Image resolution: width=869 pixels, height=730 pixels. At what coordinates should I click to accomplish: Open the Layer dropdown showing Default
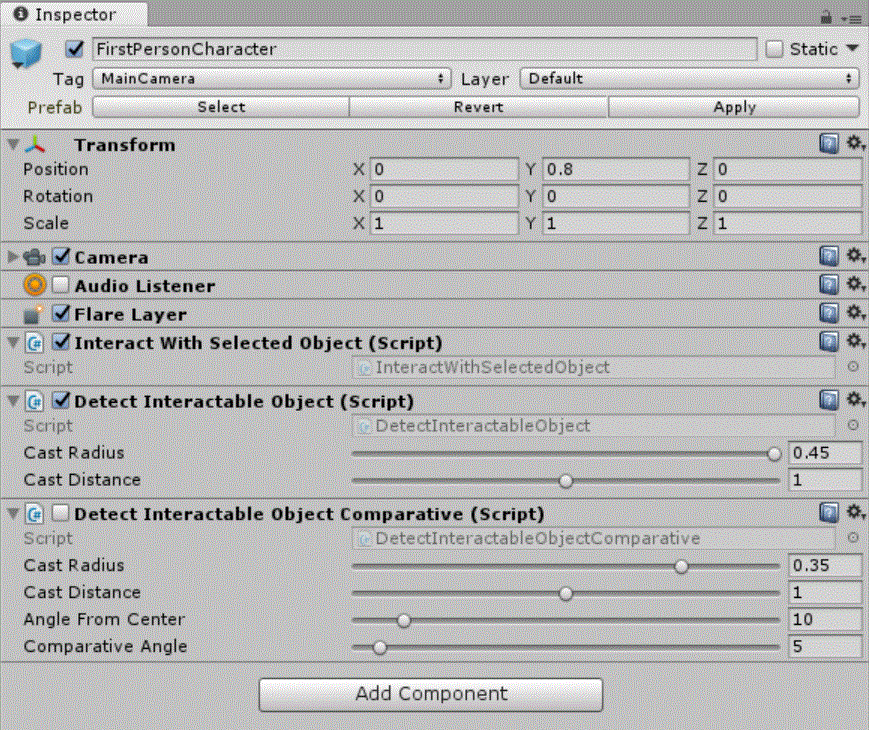pos(689,78)
